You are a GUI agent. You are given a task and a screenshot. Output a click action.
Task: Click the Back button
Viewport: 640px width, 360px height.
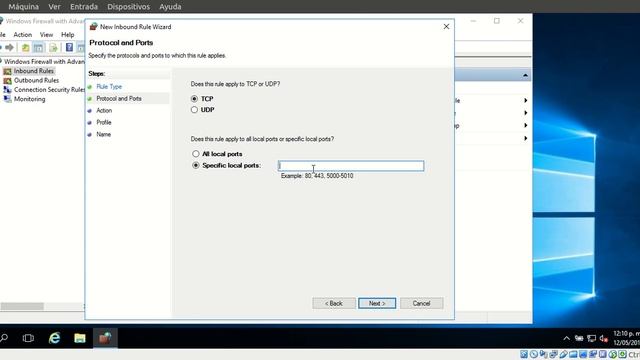[334, 303]
